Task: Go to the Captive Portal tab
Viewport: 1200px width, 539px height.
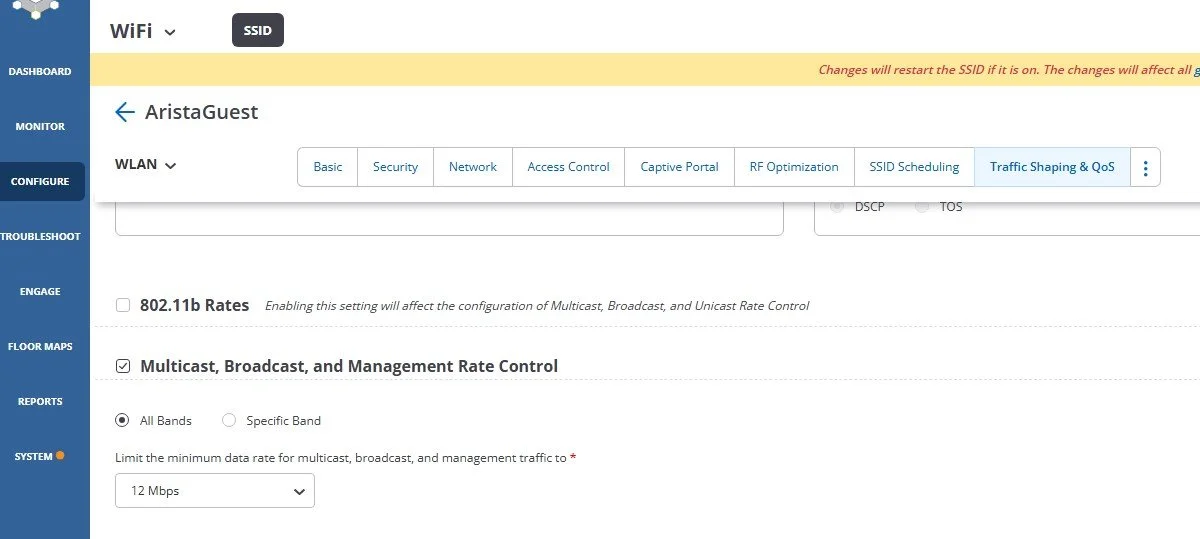Action: pyautogui.click(x=680, y=167)
